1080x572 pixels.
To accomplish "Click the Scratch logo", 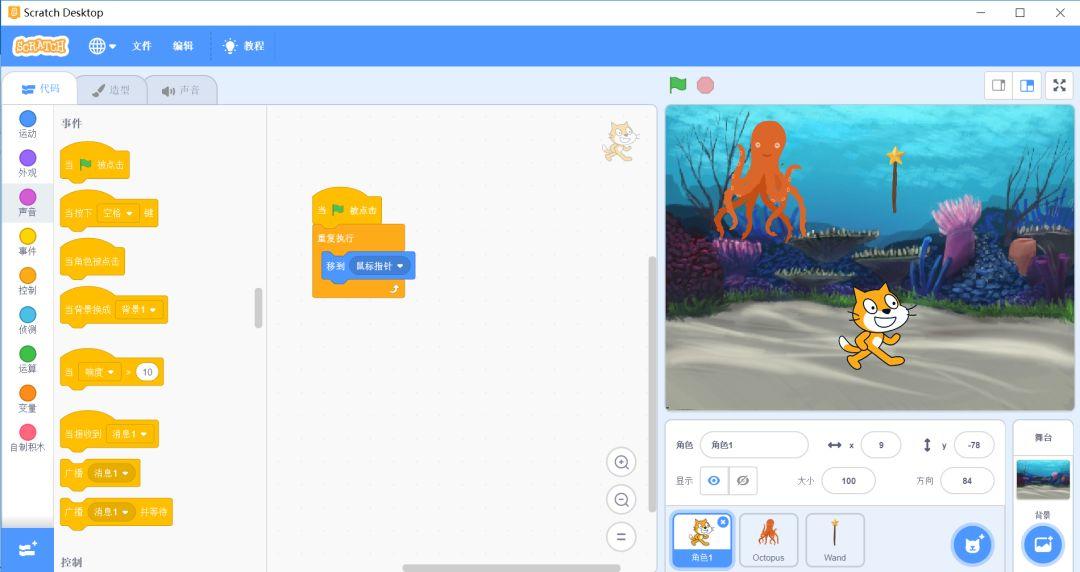I will pos(41,45).
